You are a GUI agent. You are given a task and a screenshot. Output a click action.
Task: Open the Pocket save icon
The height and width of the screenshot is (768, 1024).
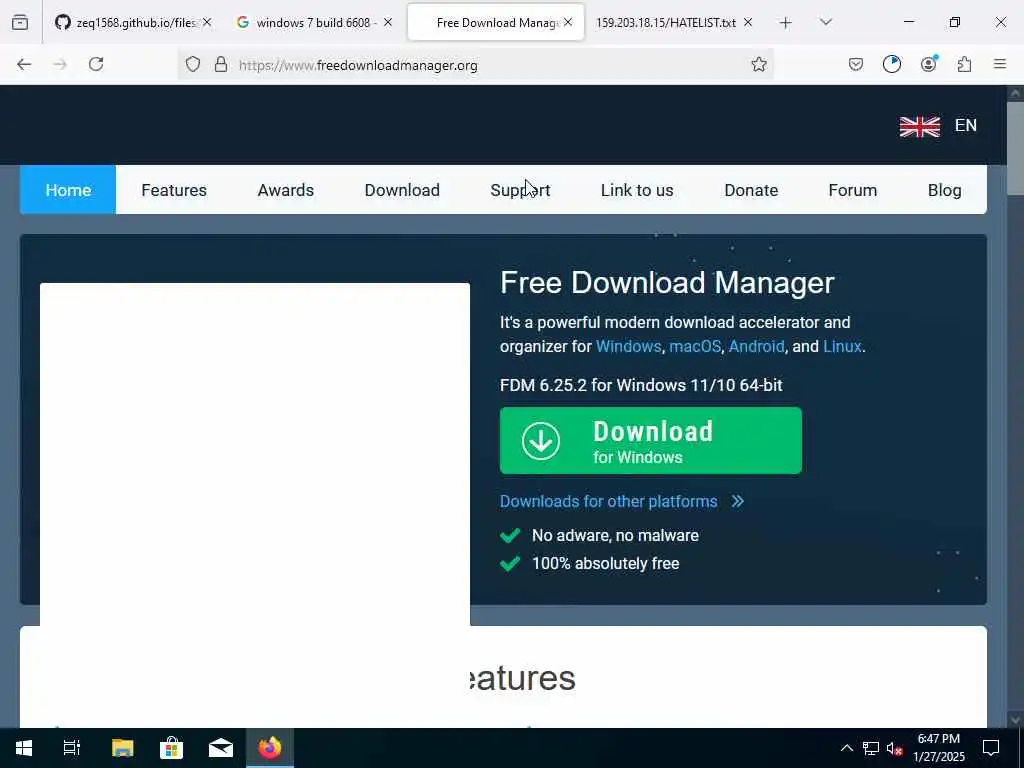[856, 64]
